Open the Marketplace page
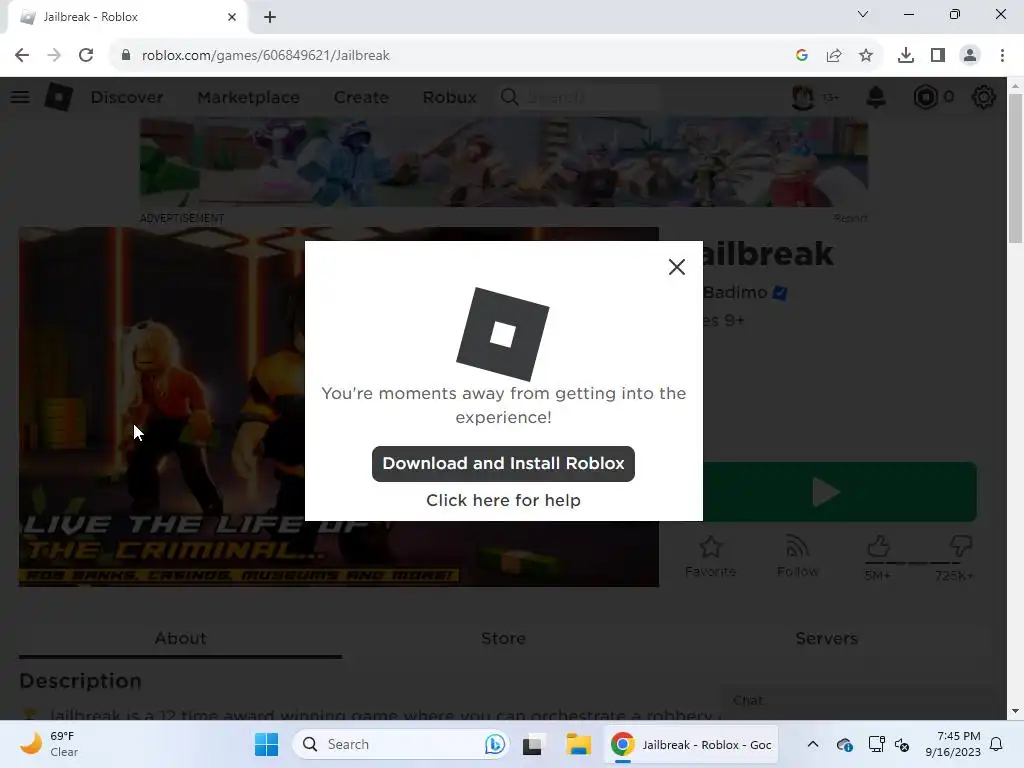The width and height of the screenshot is (1024, 768). coord(248,97)
